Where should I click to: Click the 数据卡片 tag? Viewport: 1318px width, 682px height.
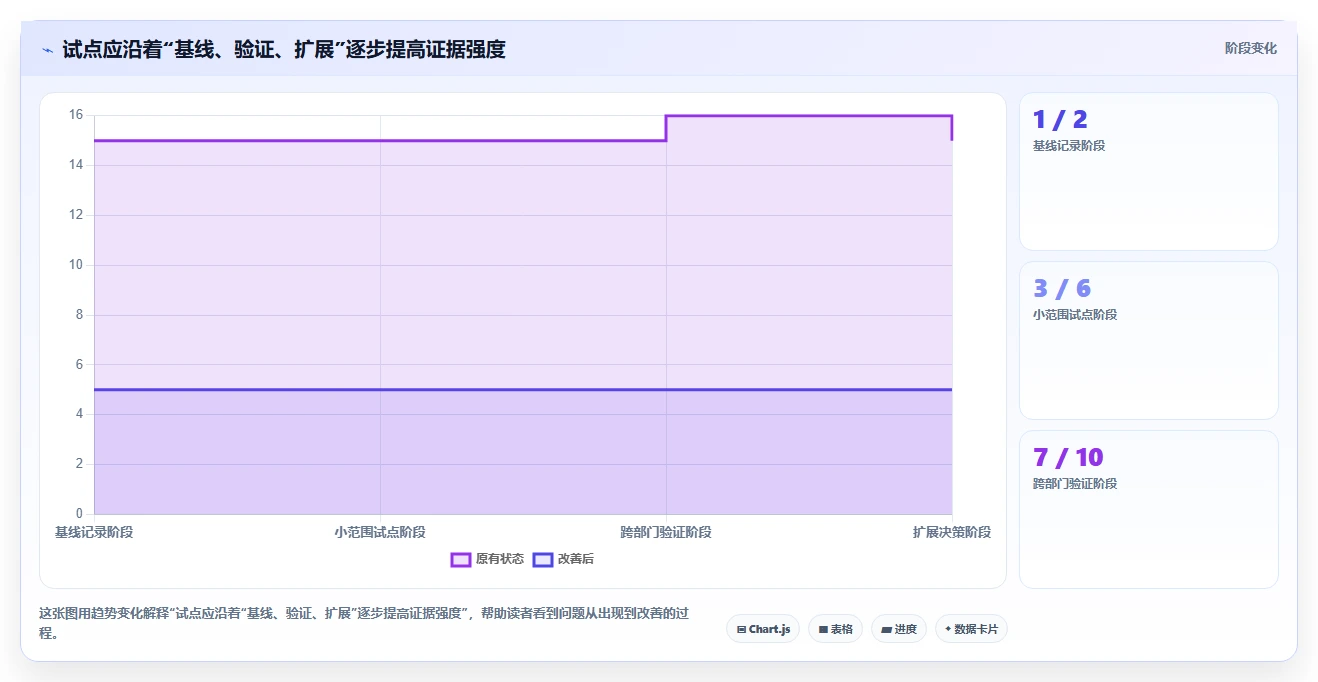[971, 629]
